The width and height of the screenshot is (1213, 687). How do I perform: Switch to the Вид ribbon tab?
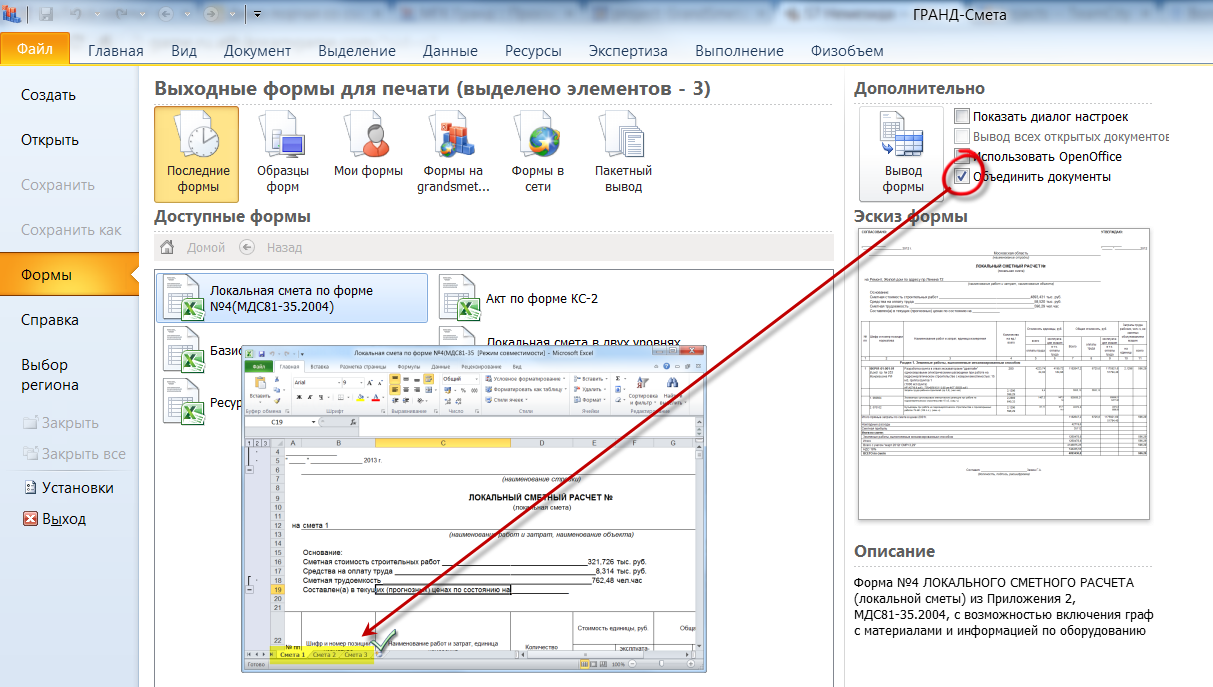click(x=184, y=51)
